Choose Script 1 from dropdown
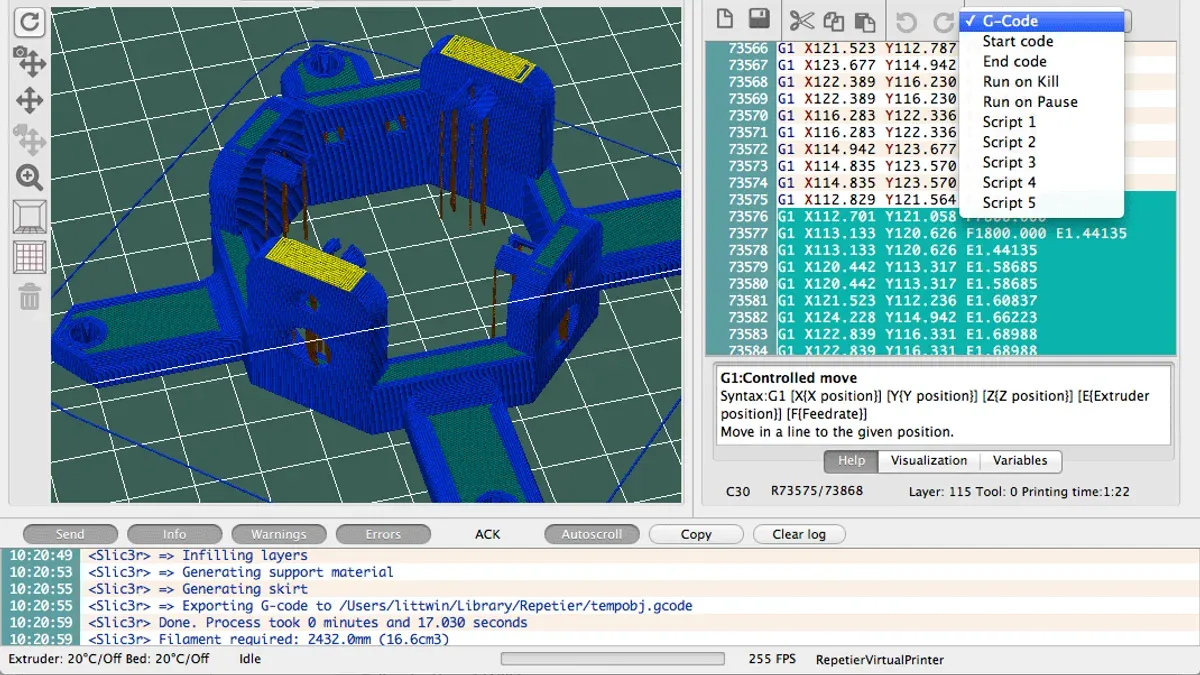 coord(1041,122)
